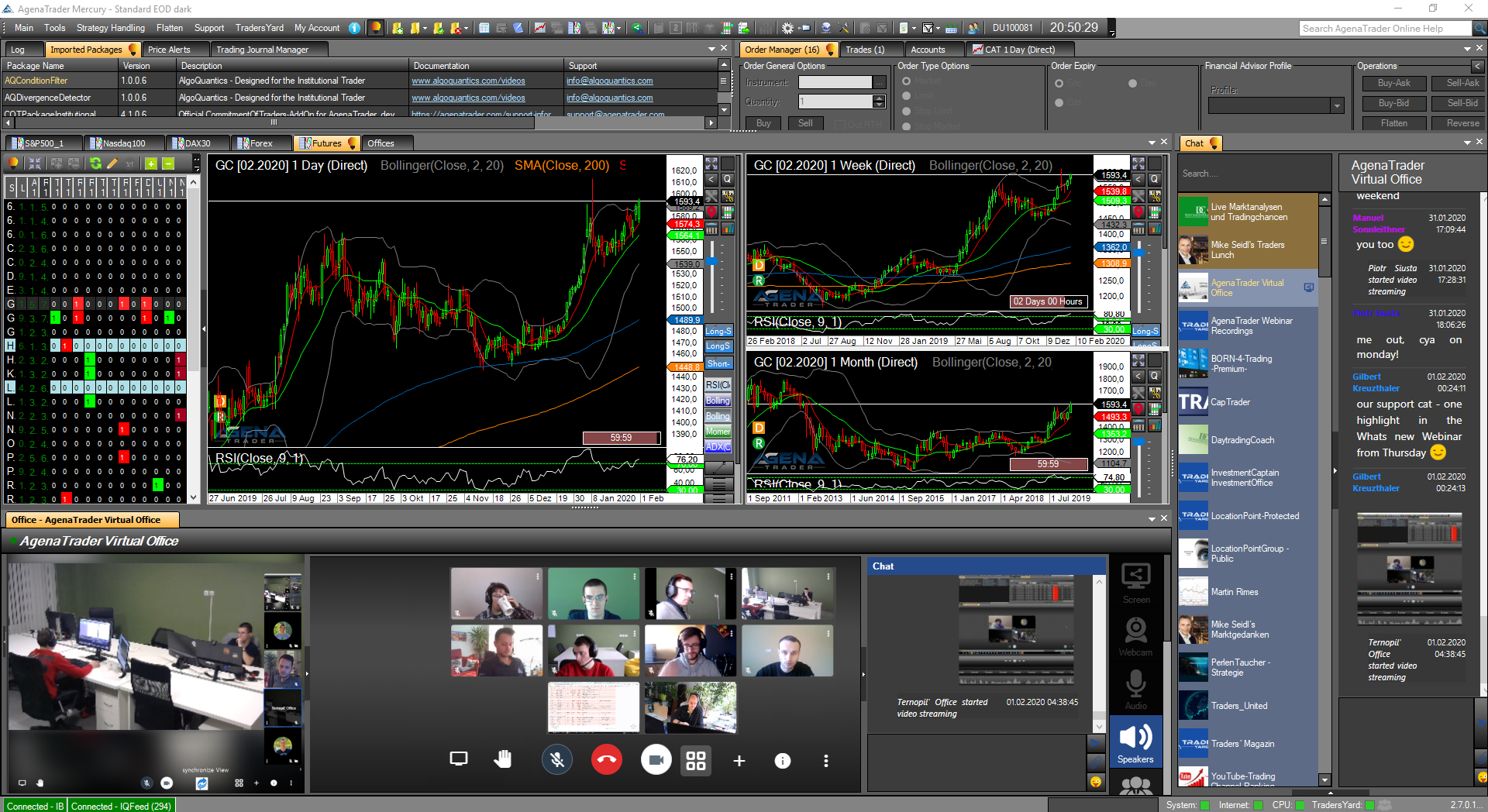Viewport: 1488px width, 812px height.
Task: Open Chat panel dropdown arrow
Action: [1467, 143]
